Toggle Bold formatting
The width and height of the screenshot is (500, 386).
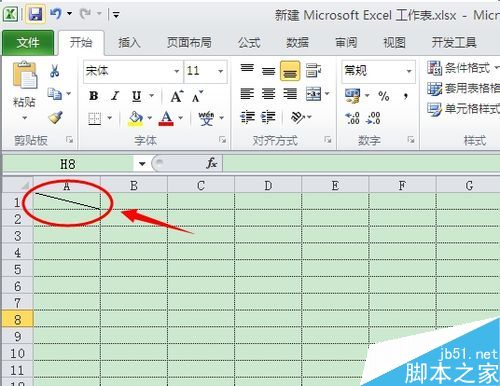pos(94,96)
